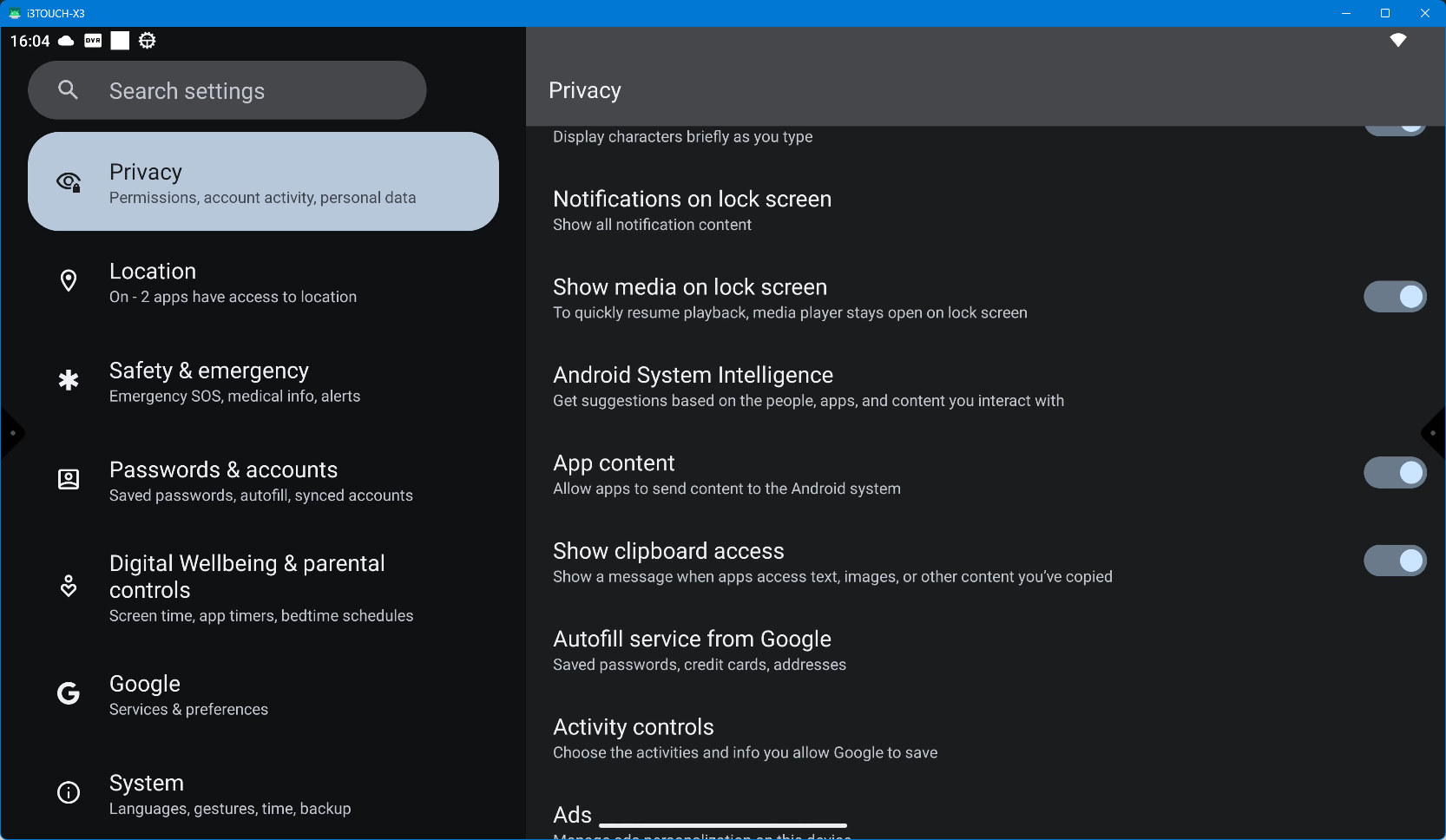Open the Ads privacy option

[573, 816]
